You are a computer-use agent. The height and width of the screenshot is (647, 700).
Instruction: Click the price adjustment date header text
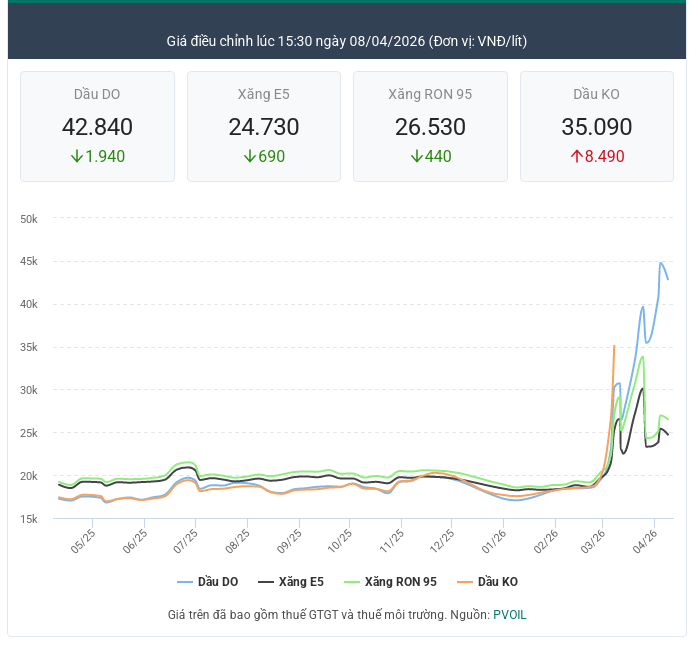point(347,41)
